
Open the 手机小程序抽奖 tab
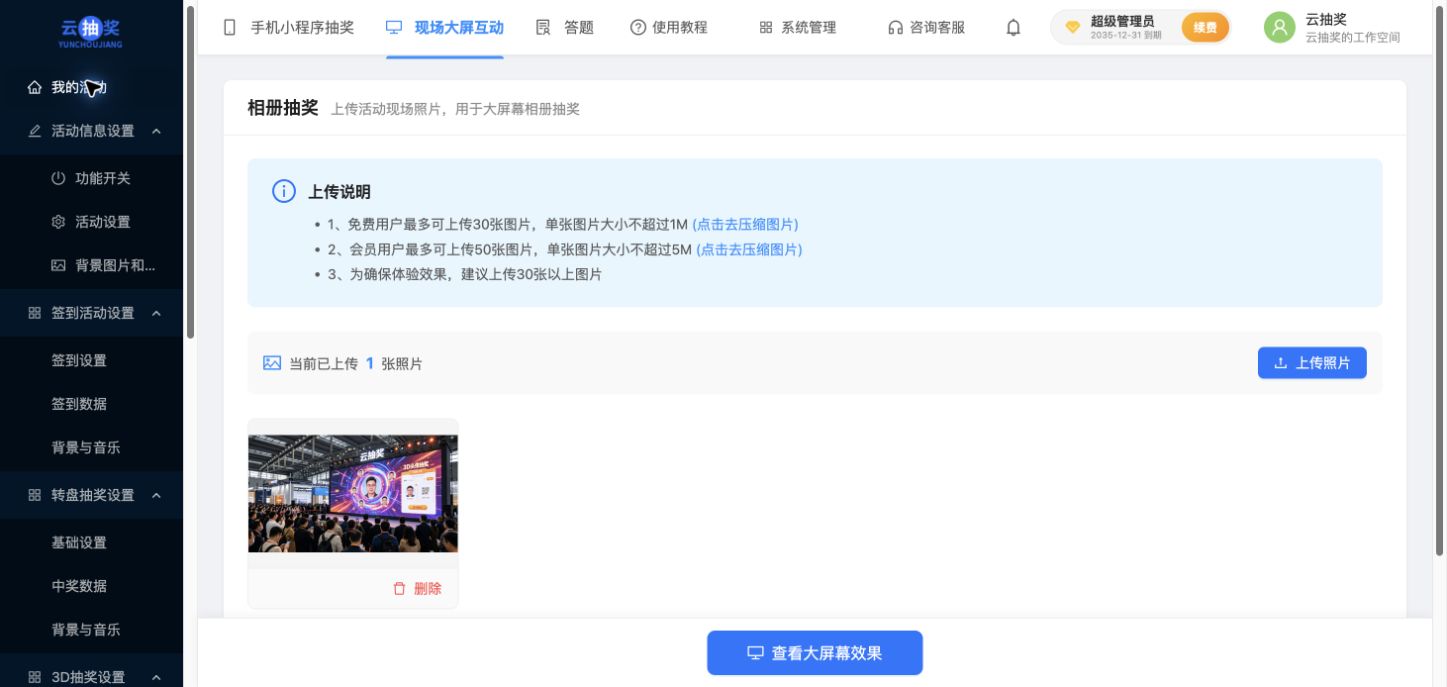[x=289, y=28]
